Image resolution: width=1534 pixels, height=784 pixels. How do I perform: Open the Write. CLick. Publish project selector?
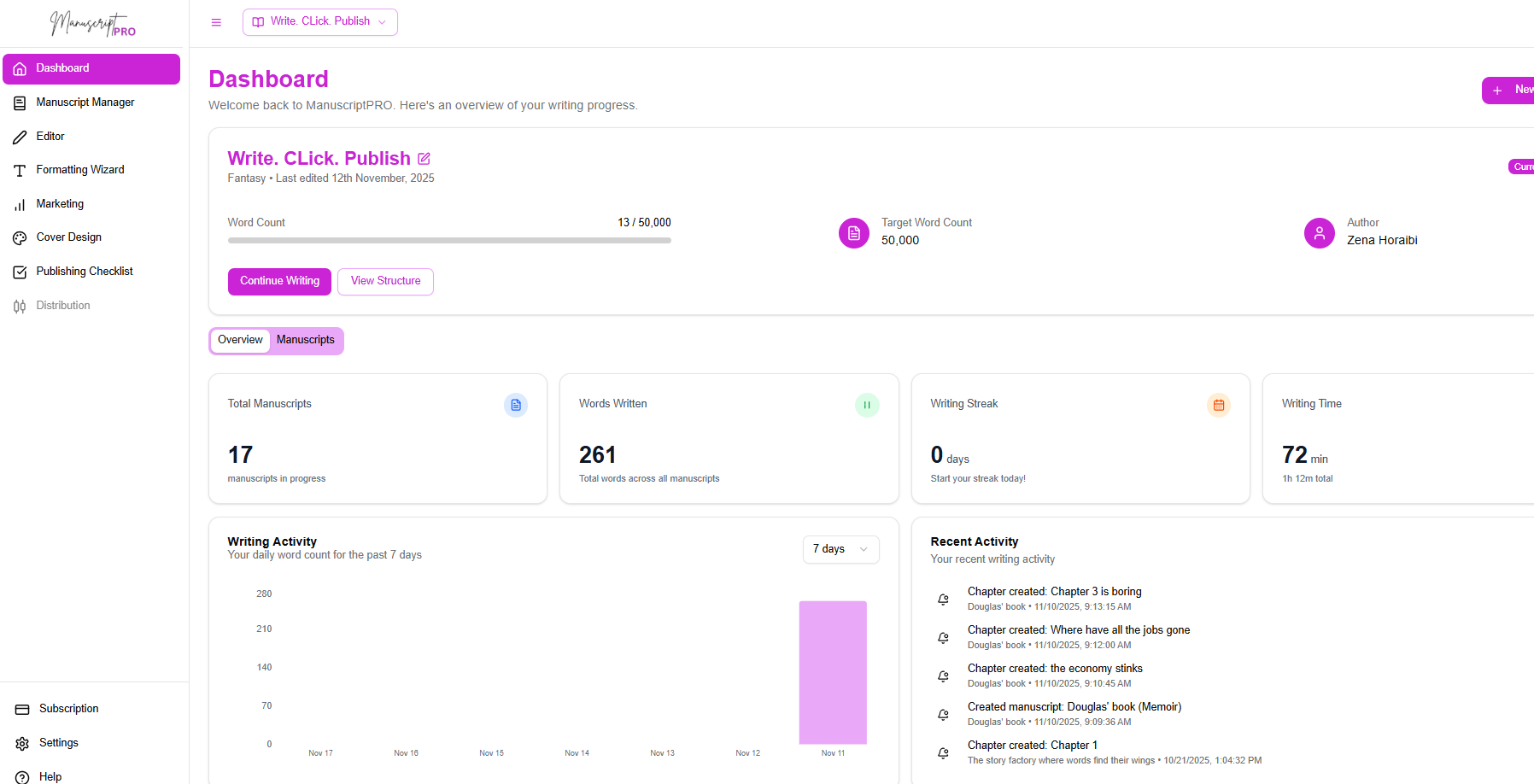pos(319,21)
